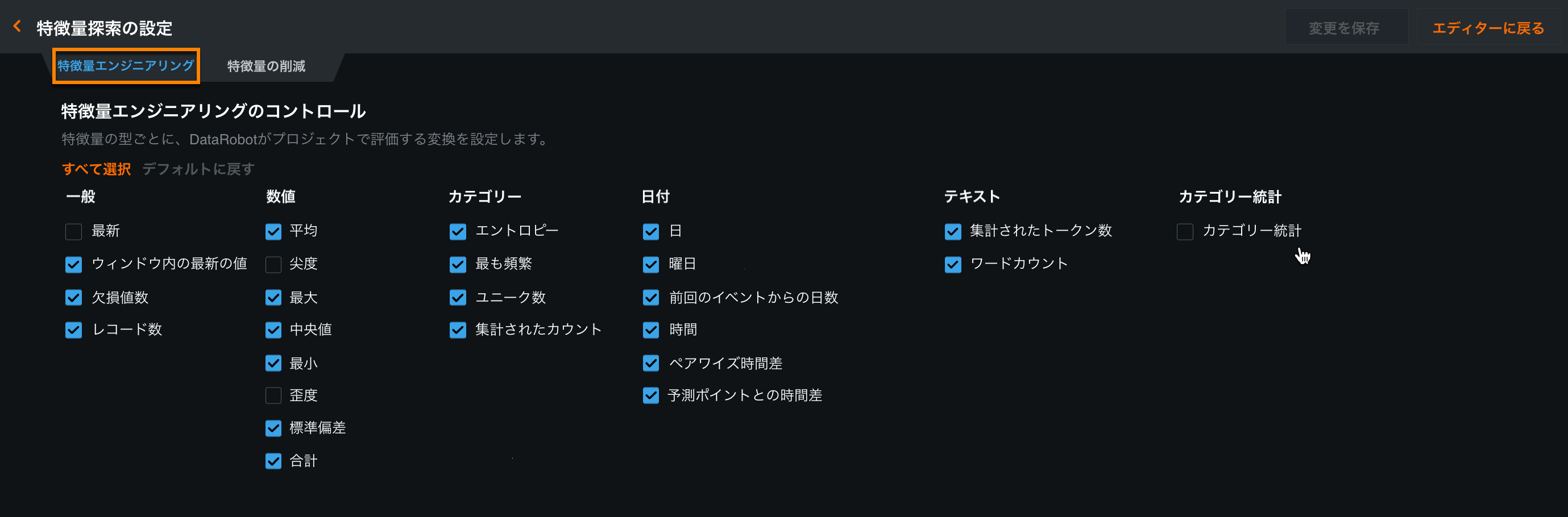Uncheck 集計されたトークン数 checkbox

(953, 231)
